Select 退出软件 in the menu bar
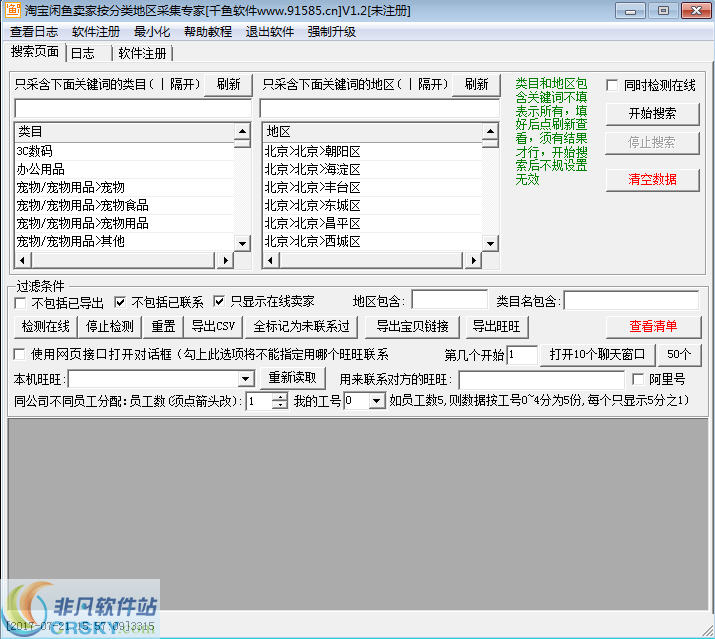Screen dimensions: 715x639 point(269,32)
